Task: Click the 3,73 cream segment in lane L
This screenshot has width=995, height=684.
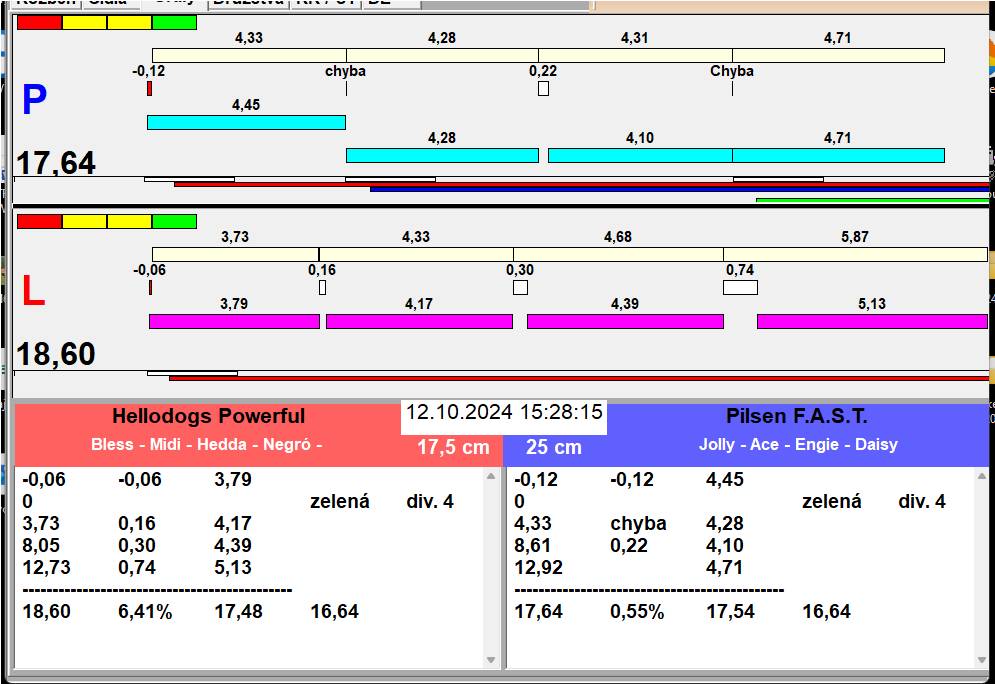Action: [x=235, y=254]
